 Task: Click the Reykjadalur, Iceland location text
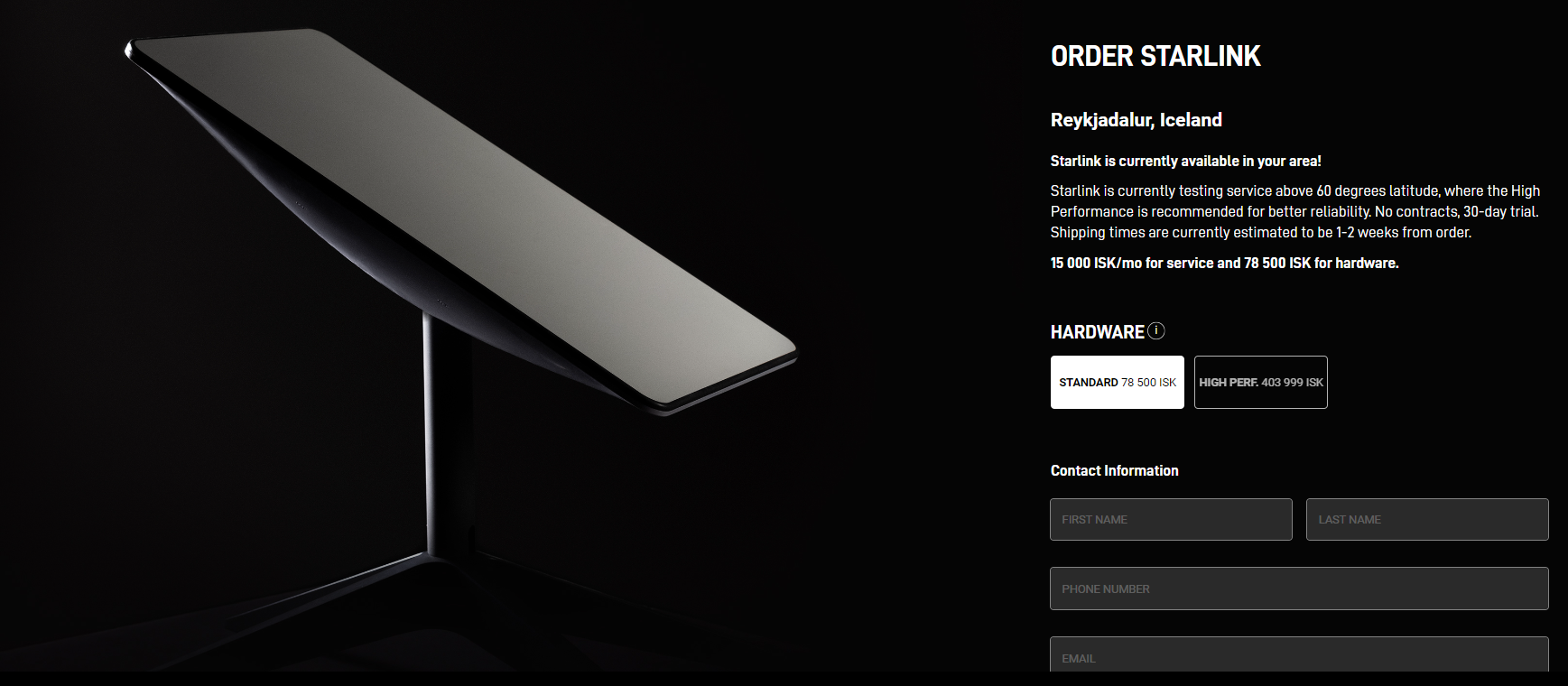[x=1137, y=120]
